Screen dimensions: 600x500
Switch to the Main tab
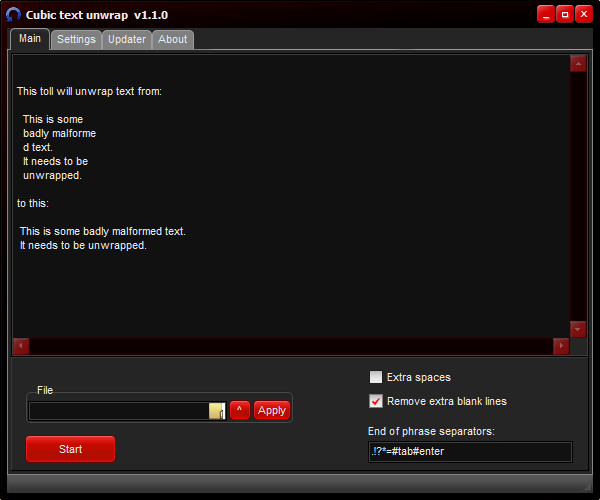30,39
